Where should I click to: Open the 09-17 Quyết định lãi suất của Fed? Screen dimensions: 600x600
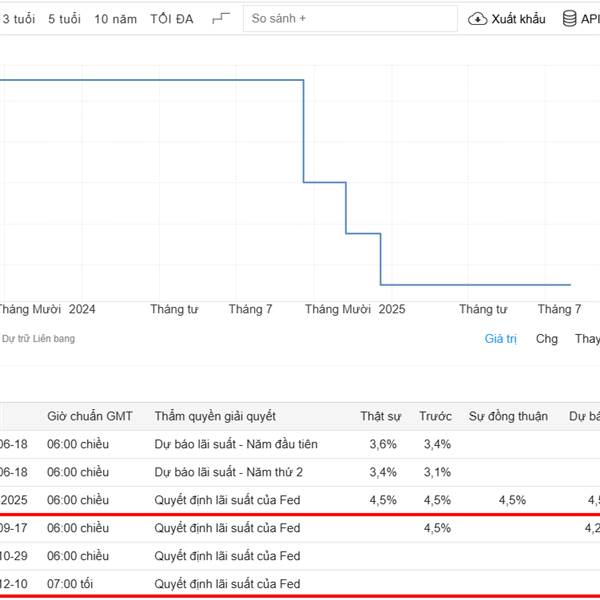(x=227, y=528)
